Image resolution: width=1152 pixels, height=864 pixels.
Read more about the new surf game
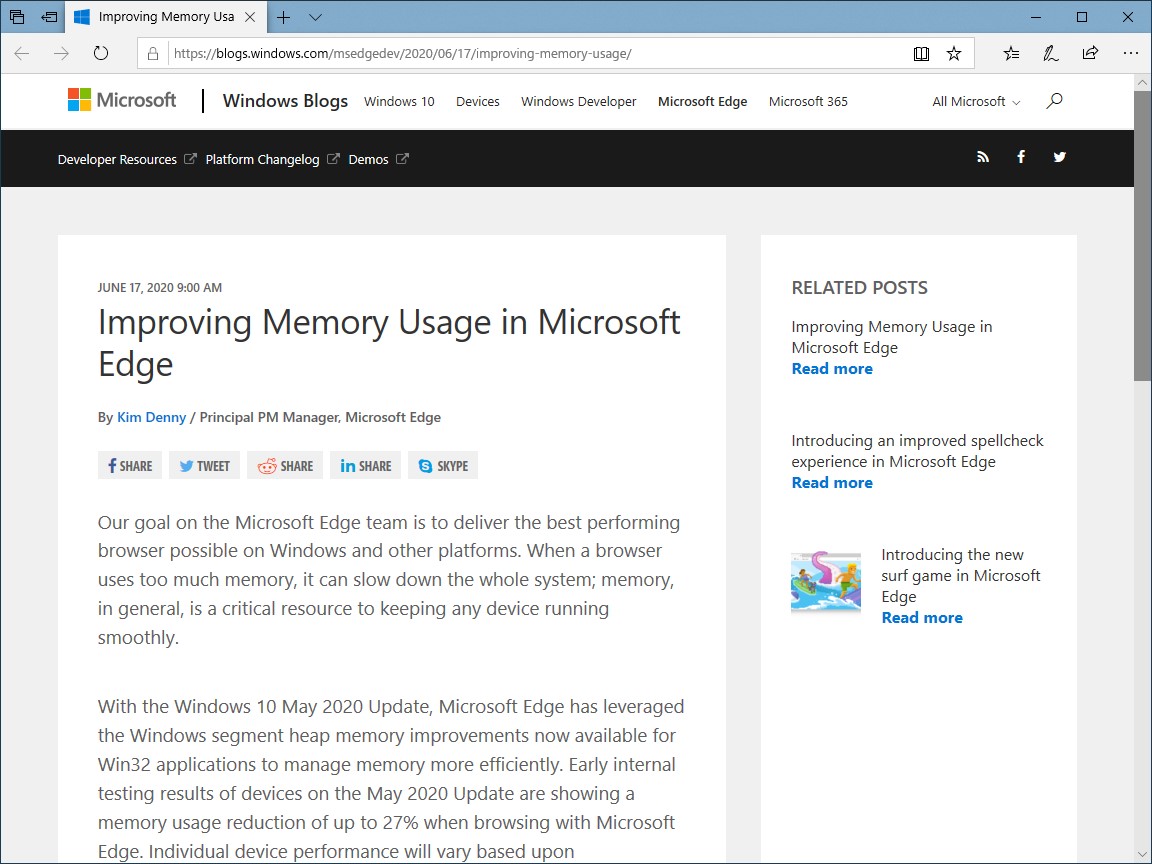921,617
